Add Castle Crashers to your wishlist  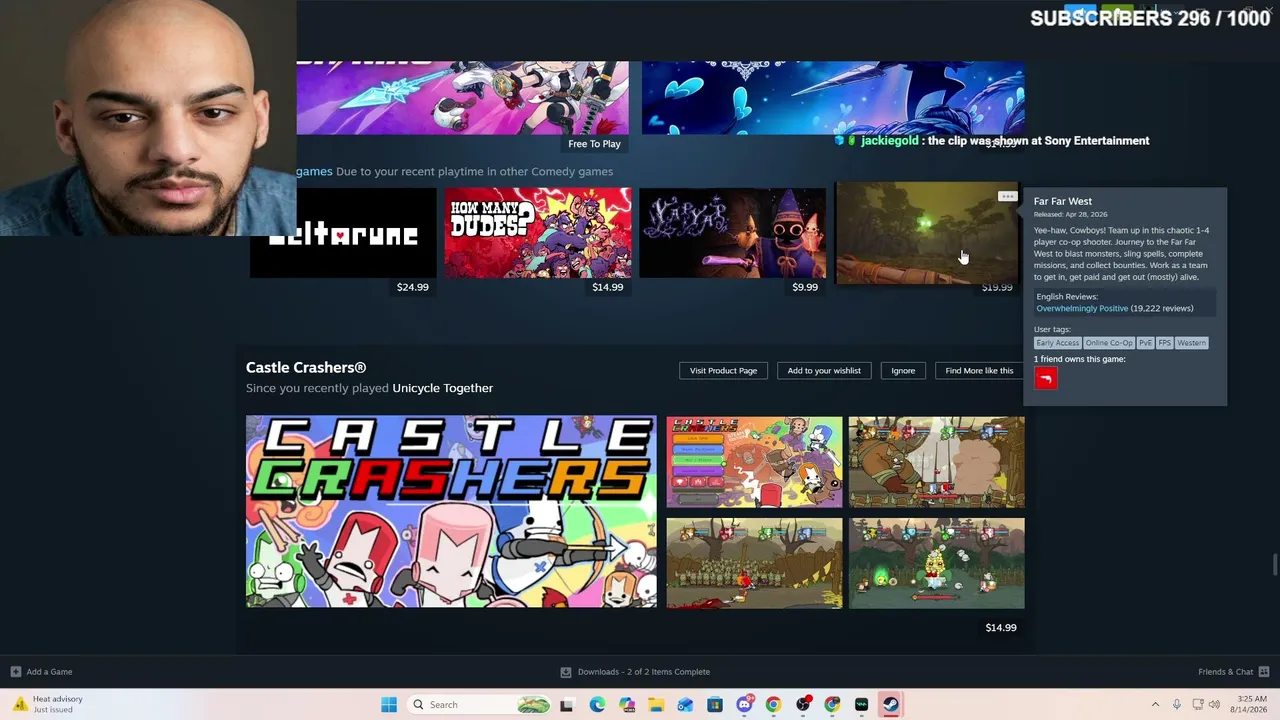click(x=824, y=371)
